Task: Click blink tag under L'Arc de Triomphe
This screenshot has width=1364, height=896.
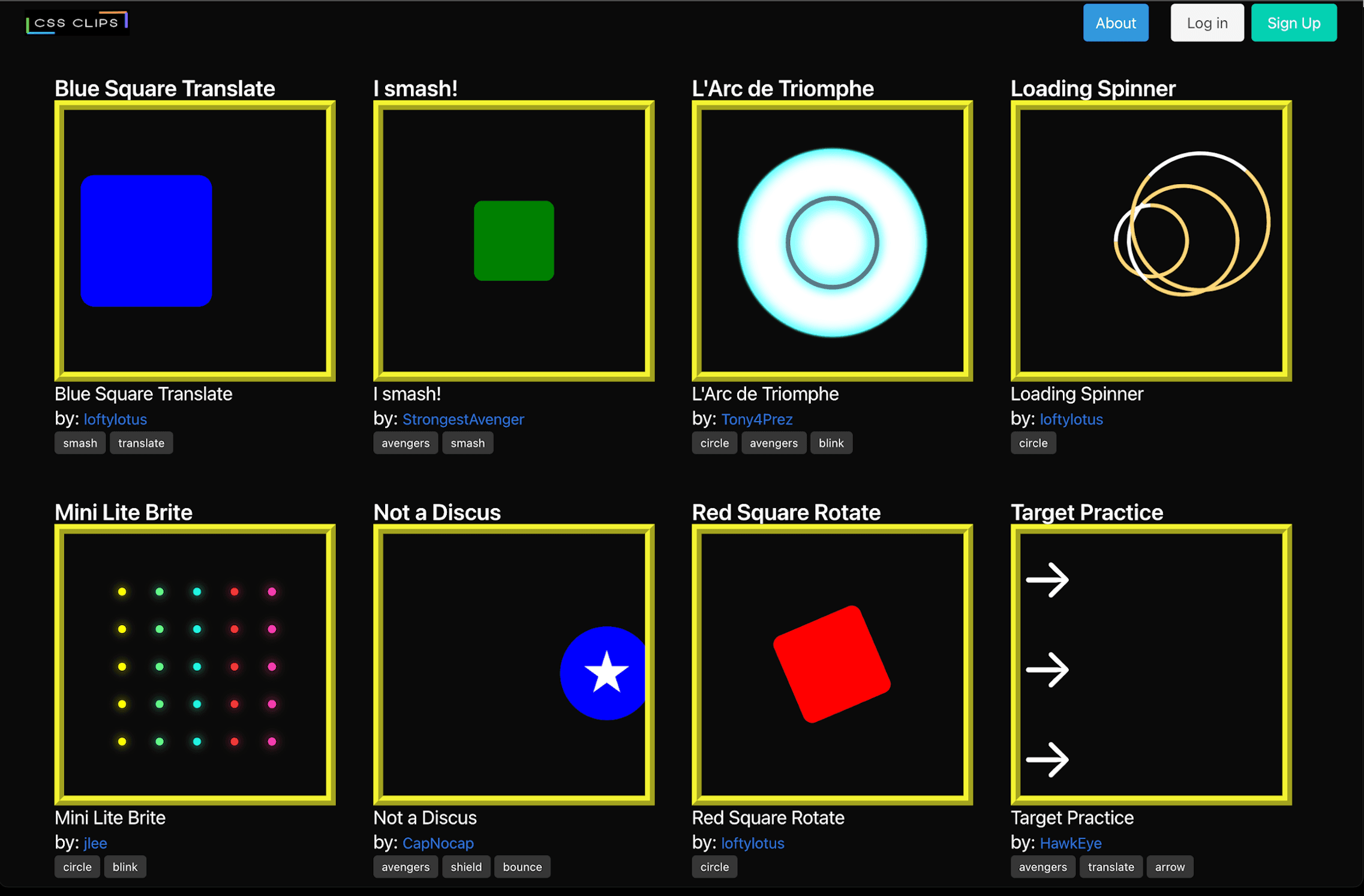Action: [x=831, y=443]
